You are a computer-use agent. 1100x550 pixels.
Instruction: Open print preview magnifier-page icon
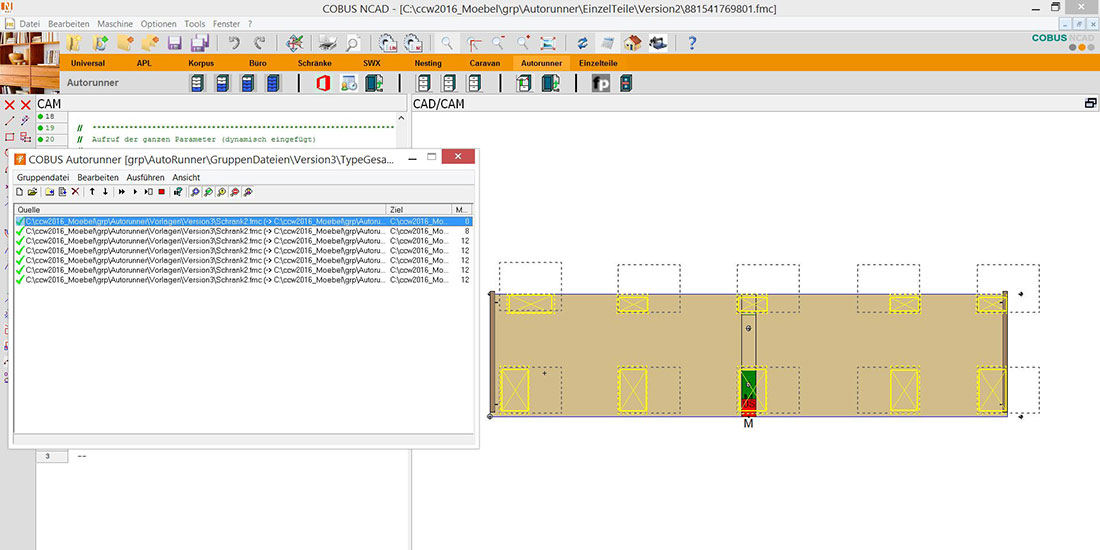click(x=352, y=43)
